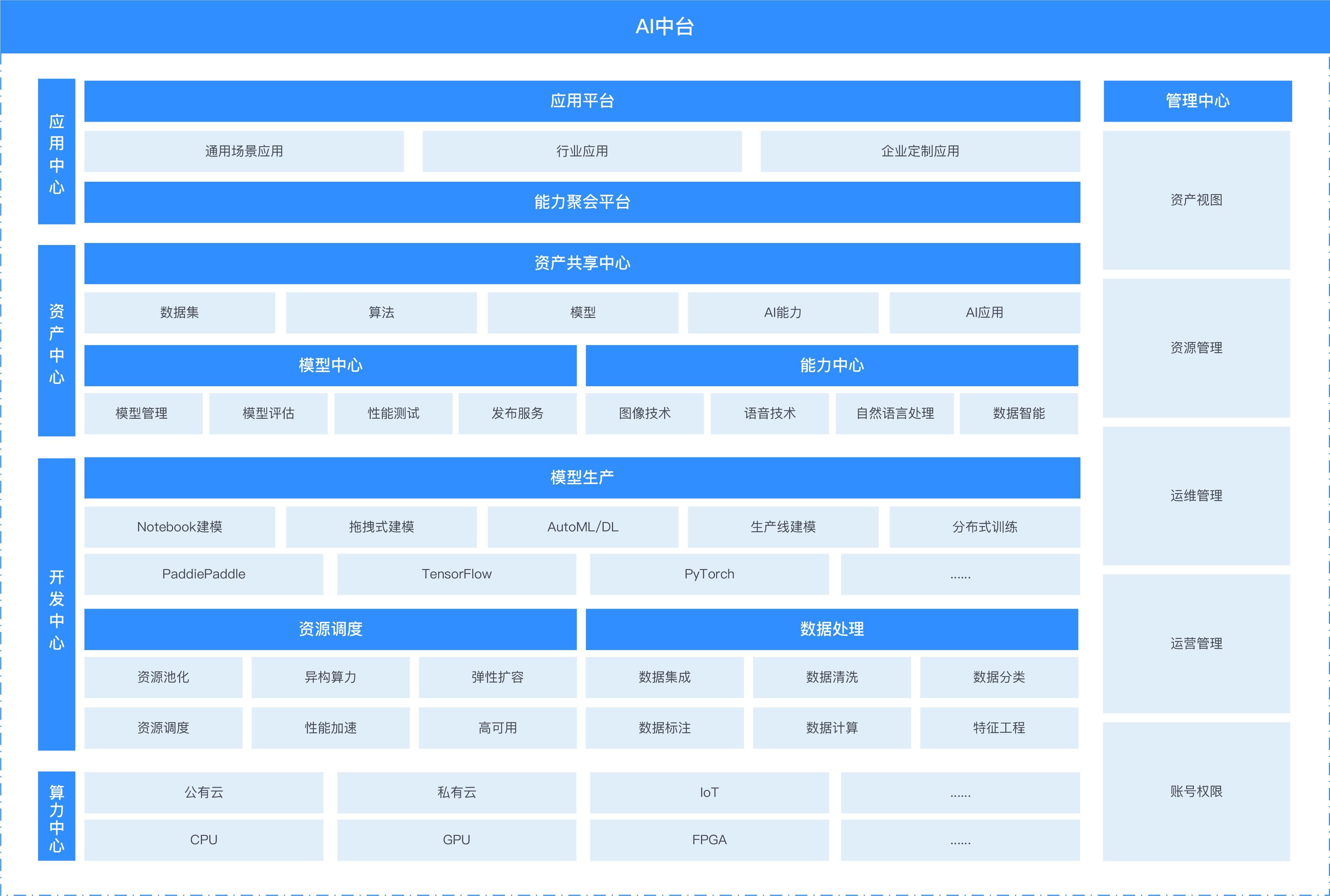This screenshot has width=1330, height=896.
Task: Click the Notebook建模 block
Action: point(179,527)
